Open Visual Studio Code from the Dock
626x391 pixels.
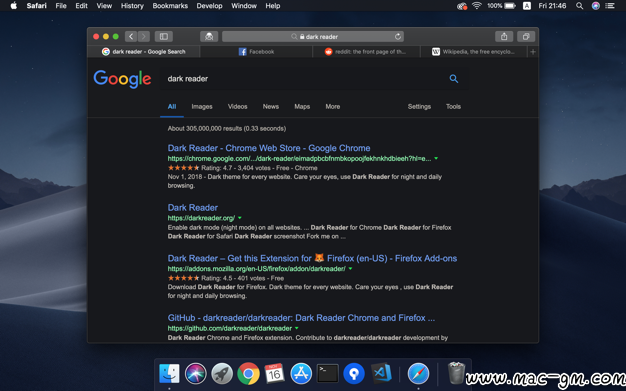pyautogui.click(x=381, y=373)
